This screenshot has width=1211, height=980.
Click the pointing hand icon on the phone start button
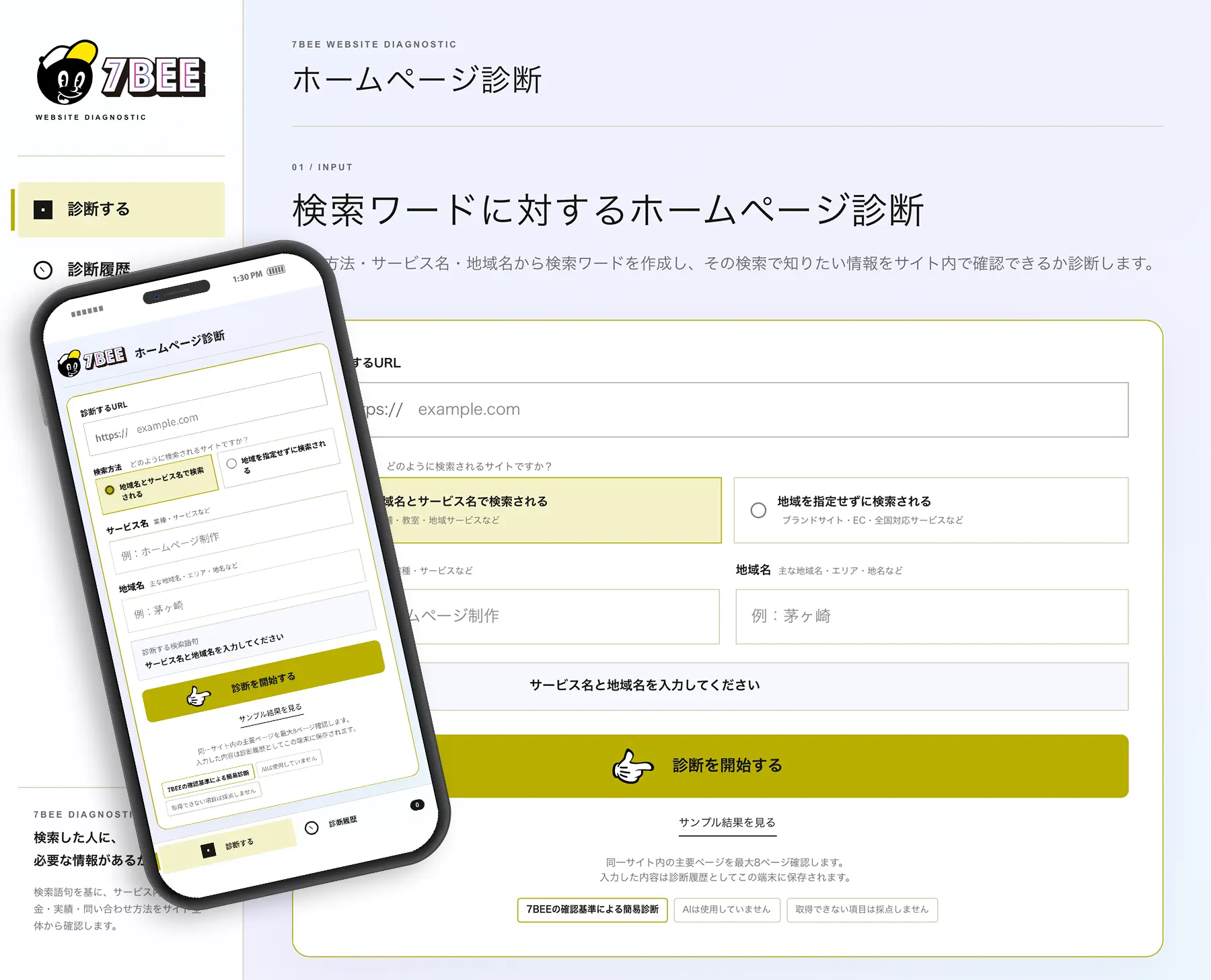(198, 696)
